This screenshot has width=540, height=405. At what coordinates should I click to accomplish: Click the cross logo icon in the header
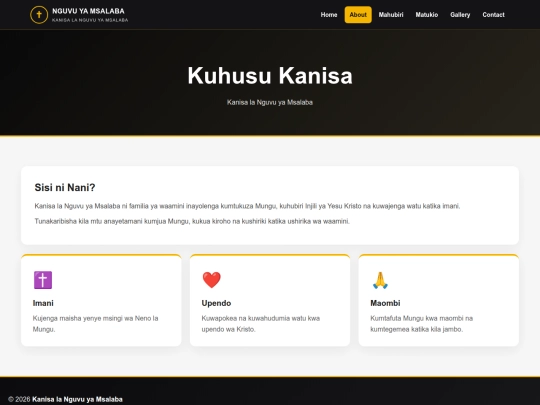point(39,15)
